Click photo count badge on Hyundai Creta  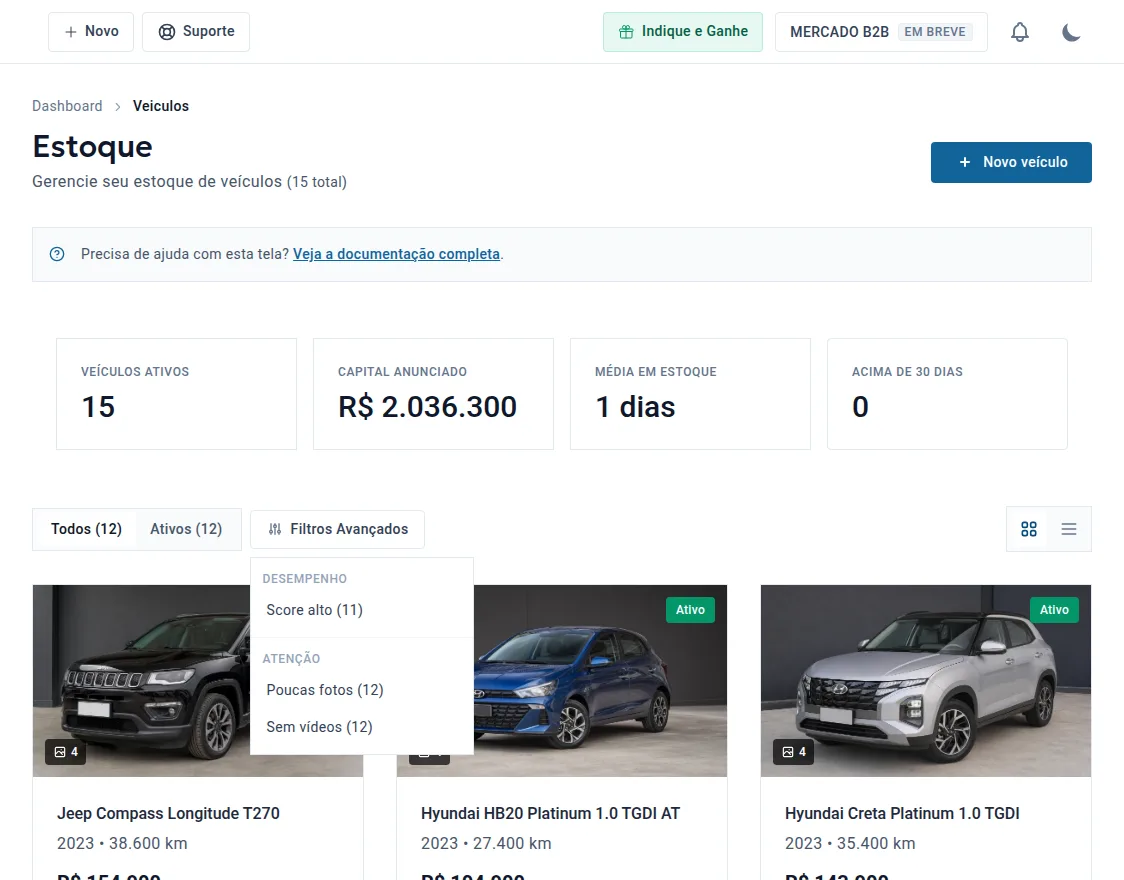tap(794, 752)
